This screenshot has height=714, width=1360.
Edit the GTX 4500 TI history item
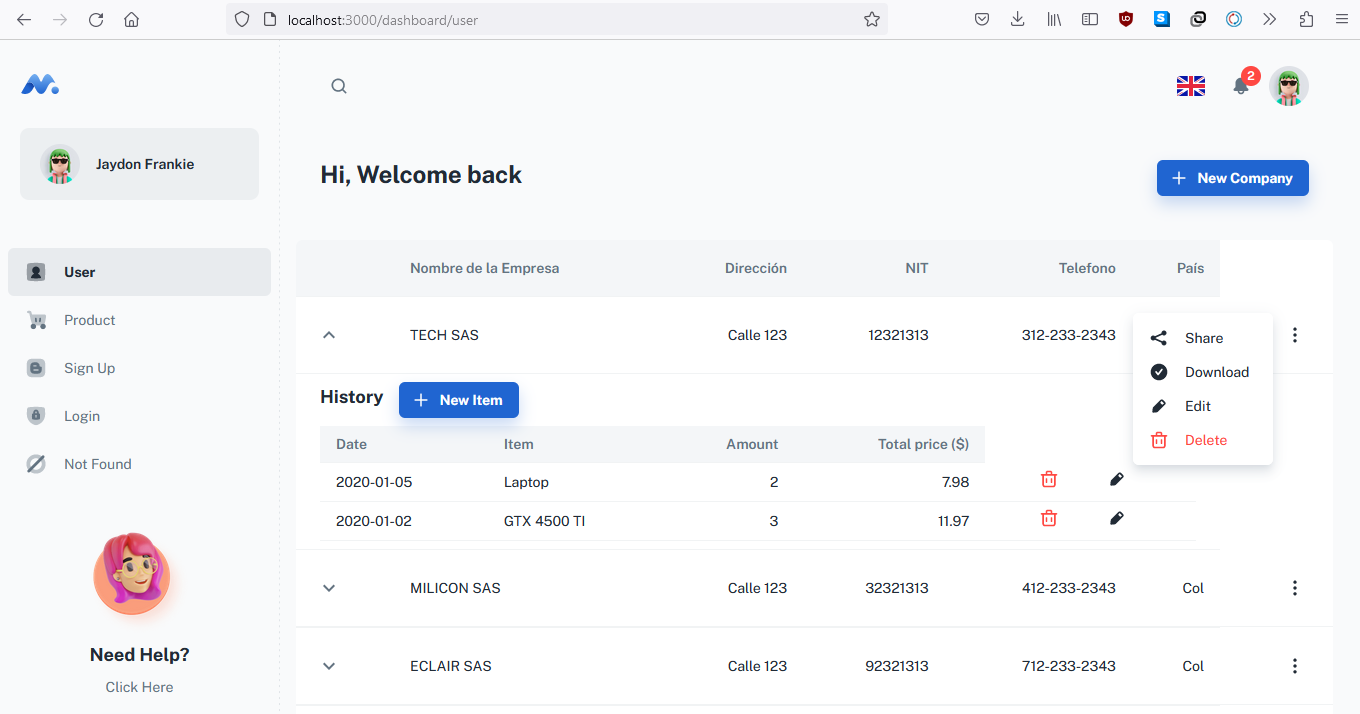coord(1117,518)
